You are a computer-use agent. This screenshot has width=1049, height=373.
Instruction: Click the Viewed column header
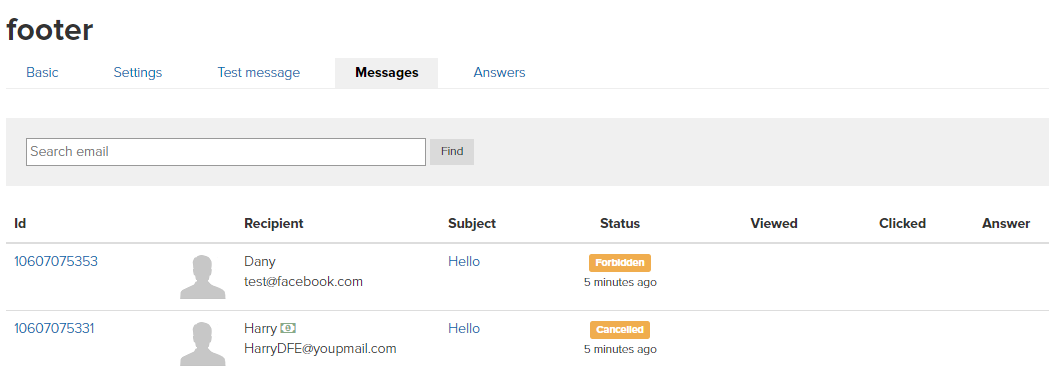point(774,223)
